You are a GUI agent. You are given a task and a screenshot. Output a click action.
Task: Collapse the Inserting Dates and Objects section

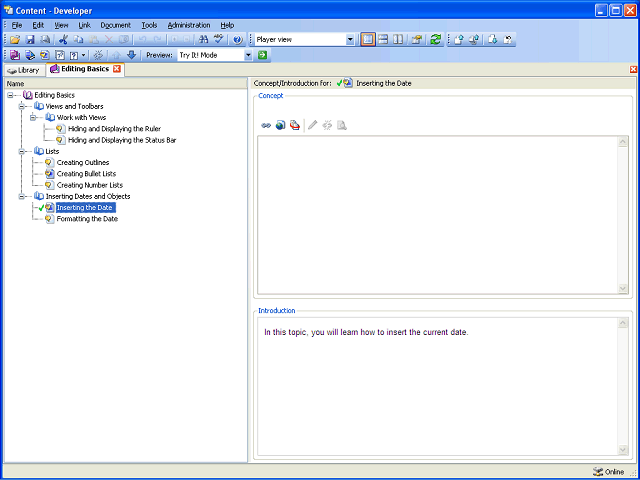(22, 196)
